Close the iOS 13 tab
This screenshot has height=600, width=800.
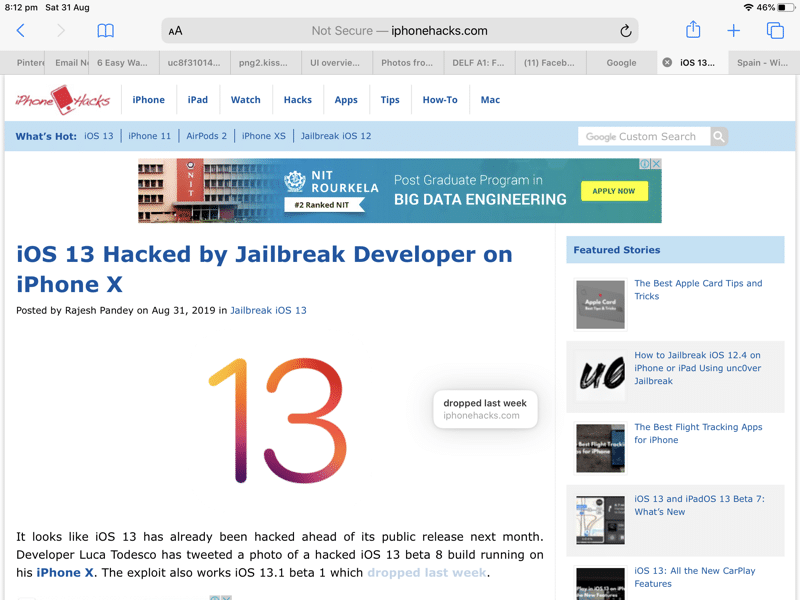point(667,63)
